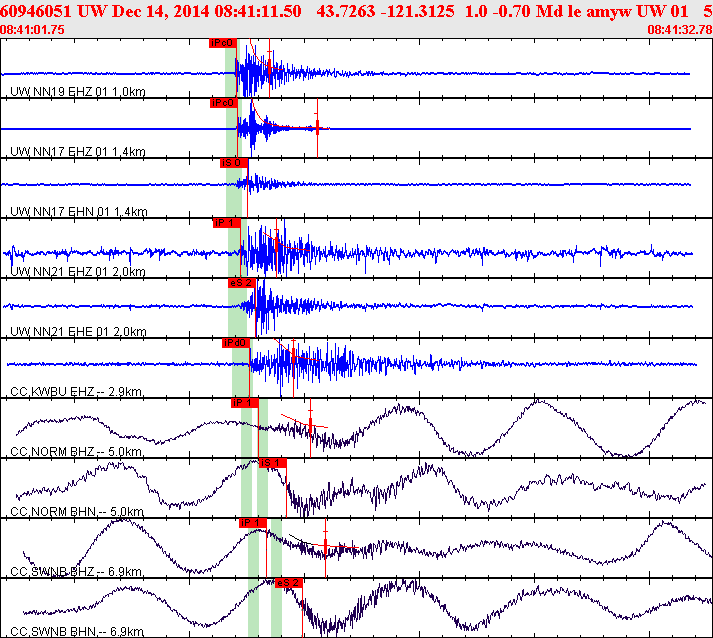Select the iS 0 pick flag on NN17 EHN
Viewport: 713px width, 638px height.
pyautogui.click(x=234, y=163)
